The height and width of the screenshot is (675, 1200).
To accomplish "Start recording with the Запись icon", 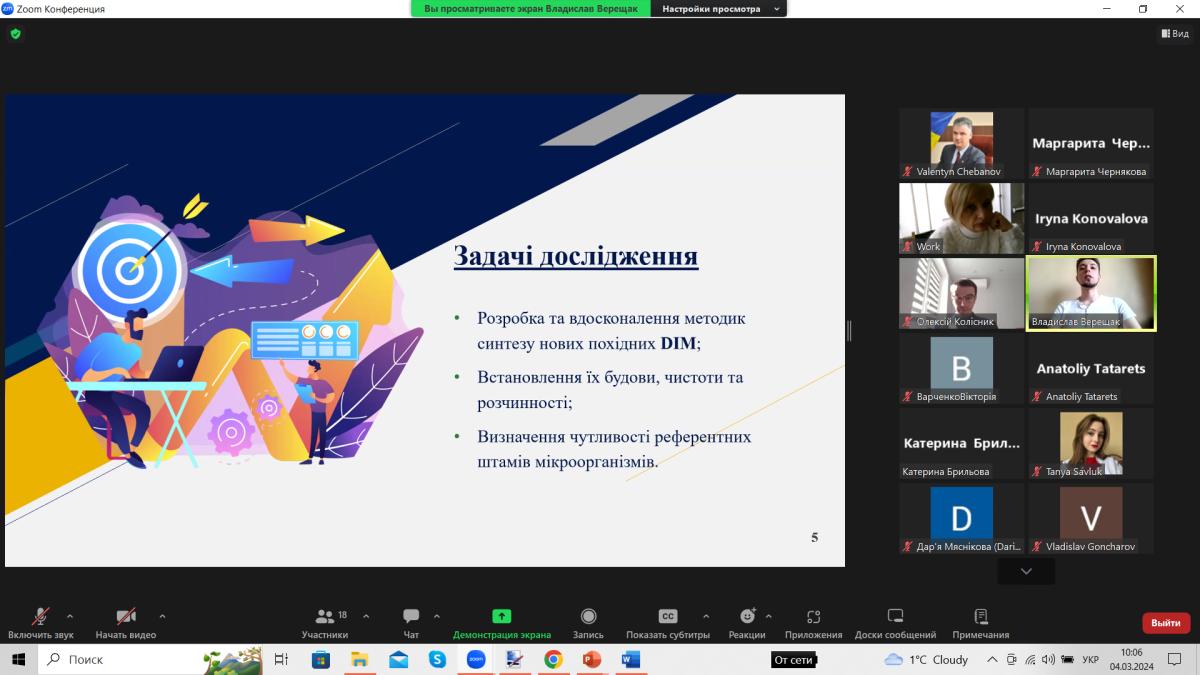I will (x=588, y=617).
